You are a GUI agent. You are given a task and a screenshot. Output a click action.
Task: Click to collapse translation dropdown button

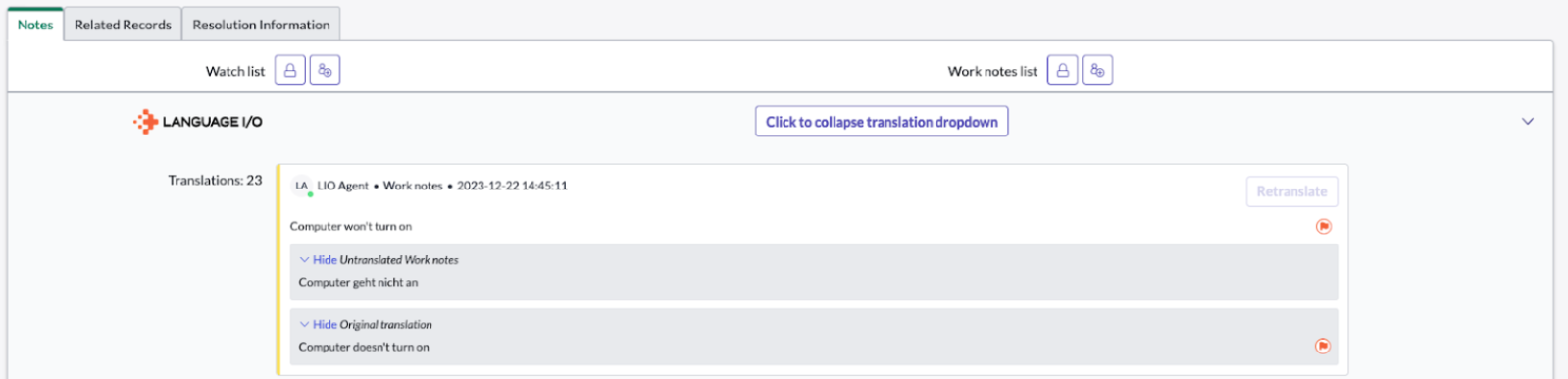(882, 122)
